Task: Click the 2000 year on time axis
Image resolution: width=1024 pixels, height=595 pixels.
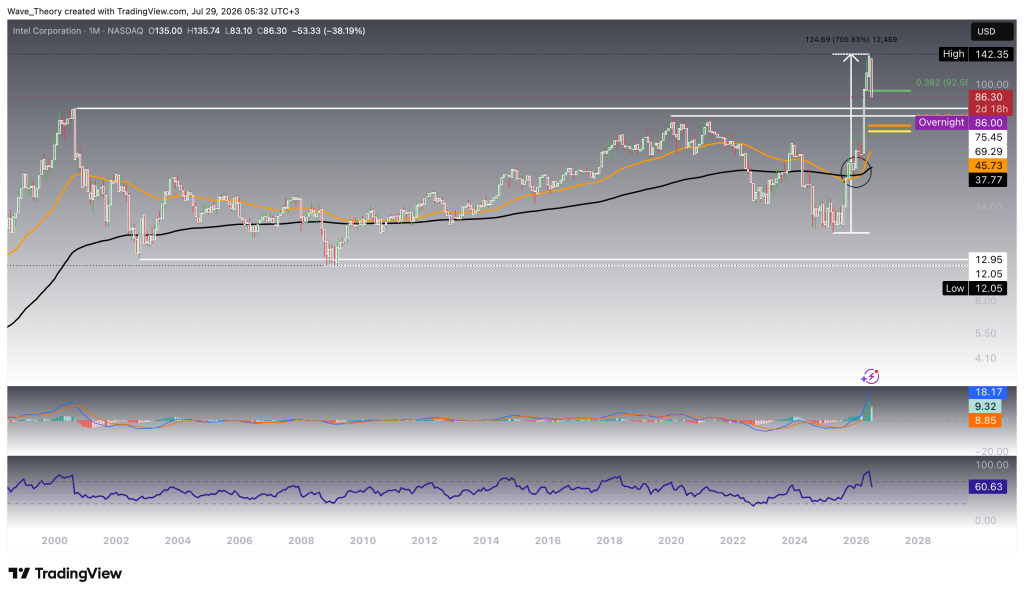Action: click(54, 540)
